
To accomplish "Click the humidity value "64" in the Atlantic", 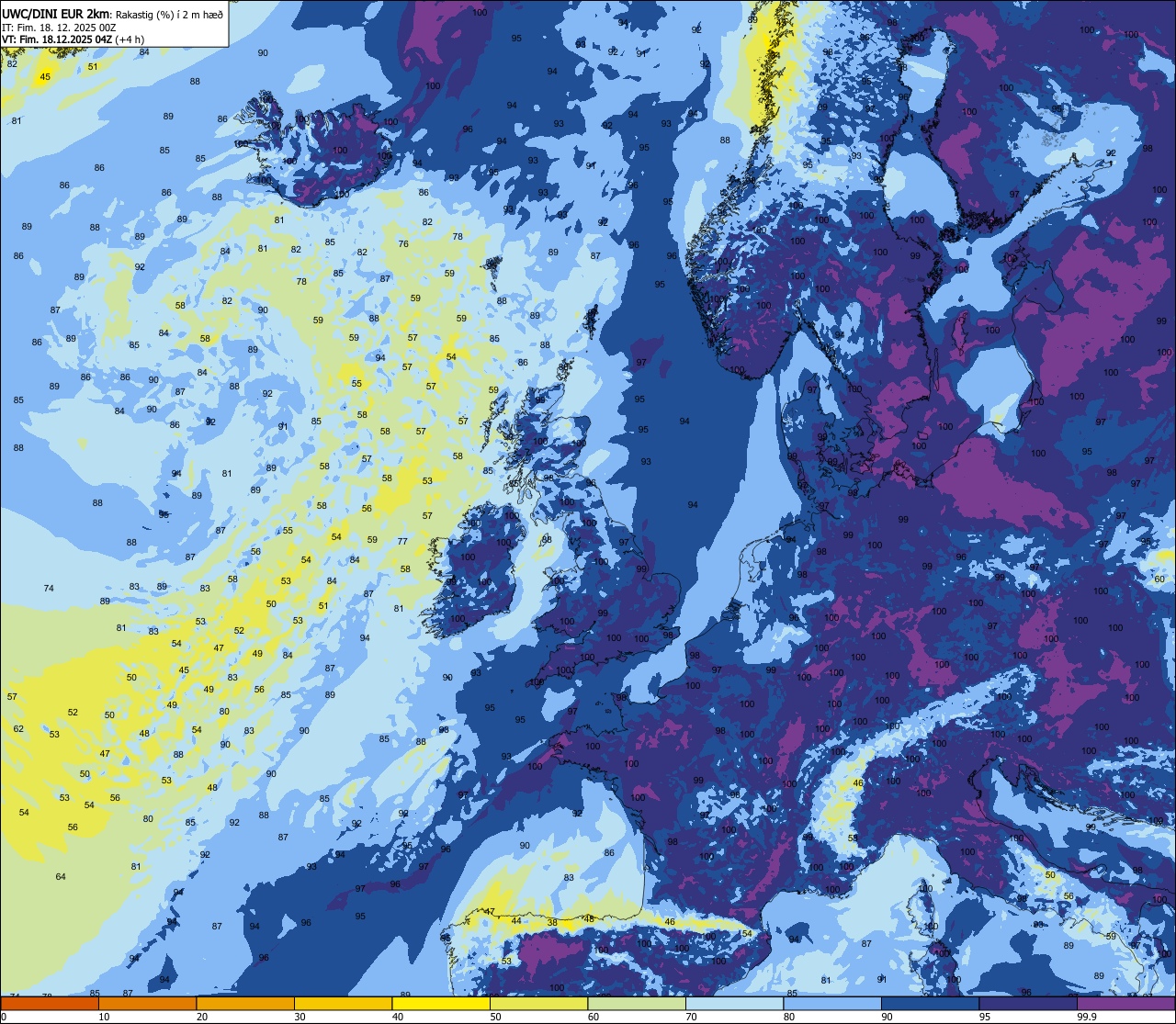I will coord(61,876).
